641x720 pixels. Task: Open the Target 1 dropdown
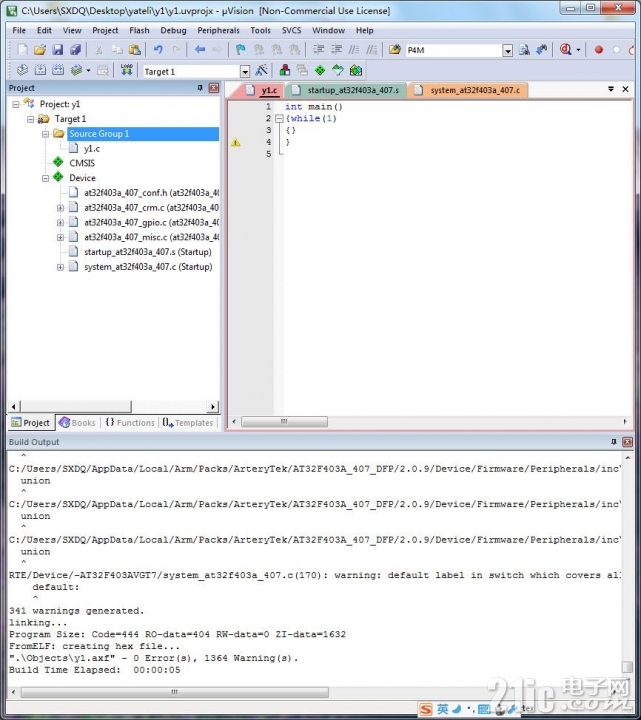click(245, 72)
